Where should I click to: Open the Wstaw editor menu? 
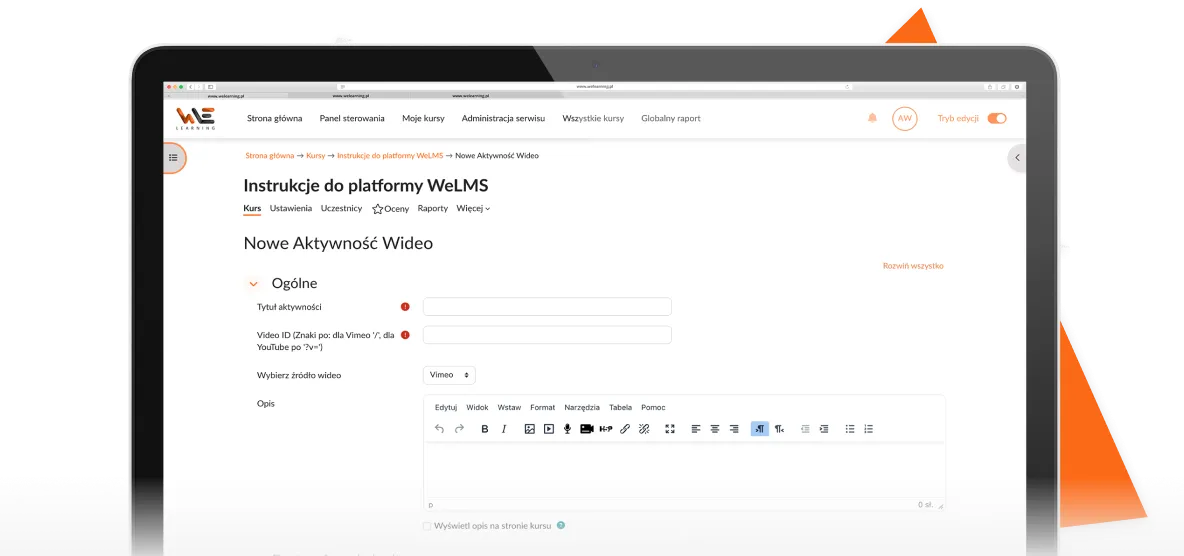[509, 407]
